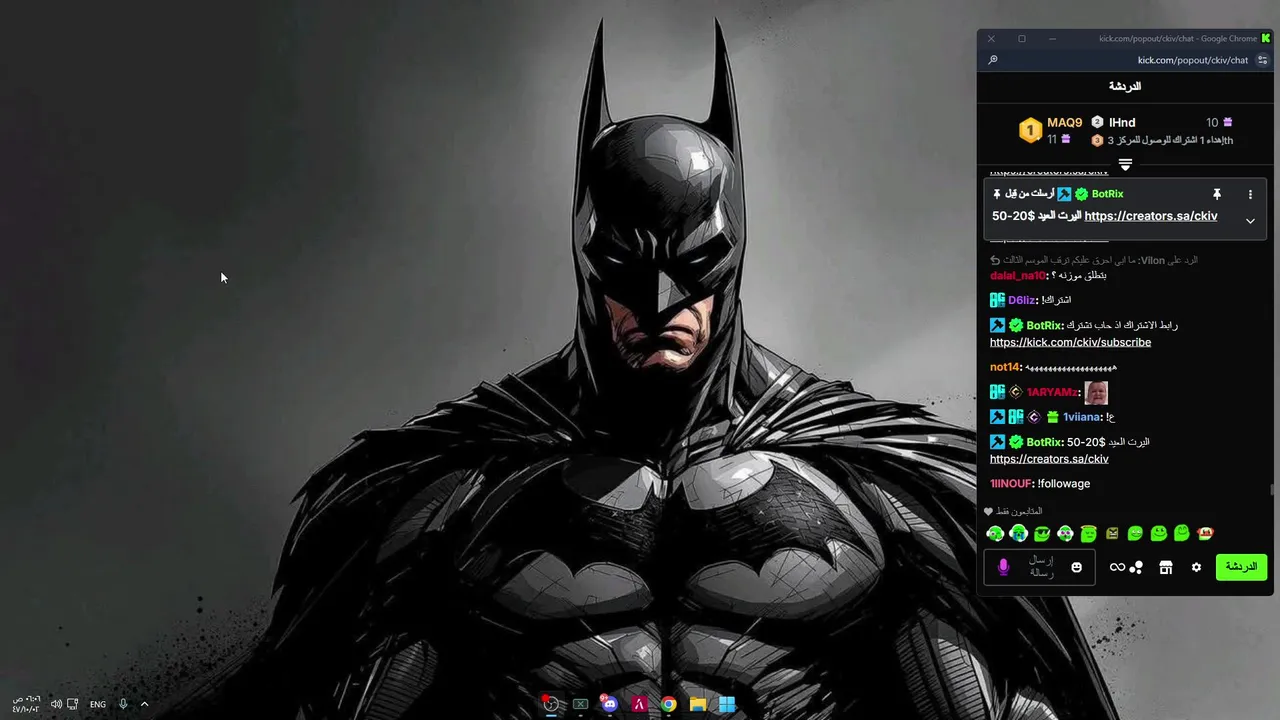Open Discord from the taskbar
Screen dimensions: 1280x720
pyautogui.click(x=609, y=704)
